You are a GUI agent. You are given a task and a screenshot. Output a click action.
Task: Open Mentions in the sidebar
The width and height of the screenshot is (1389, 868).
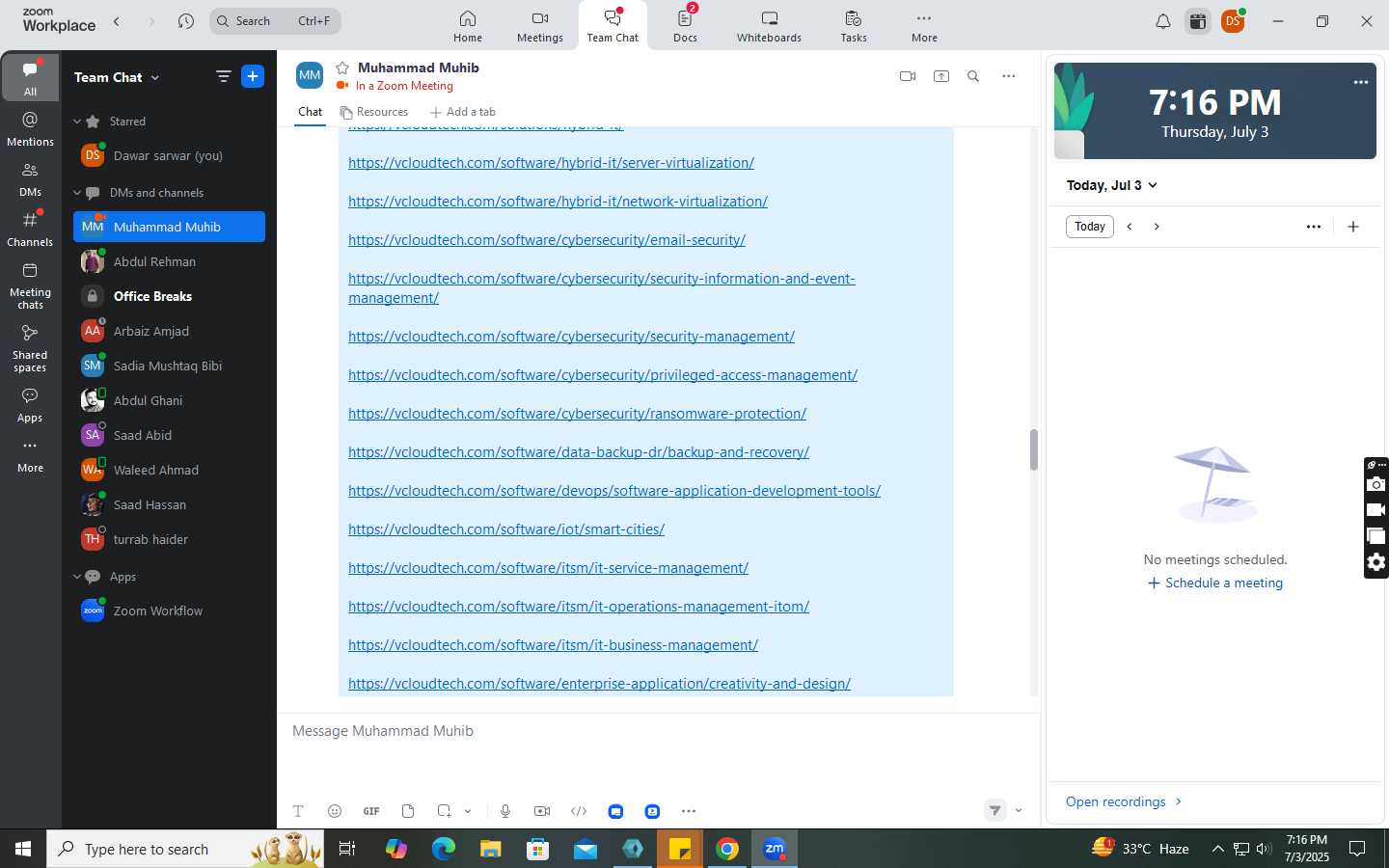[30, 129]
